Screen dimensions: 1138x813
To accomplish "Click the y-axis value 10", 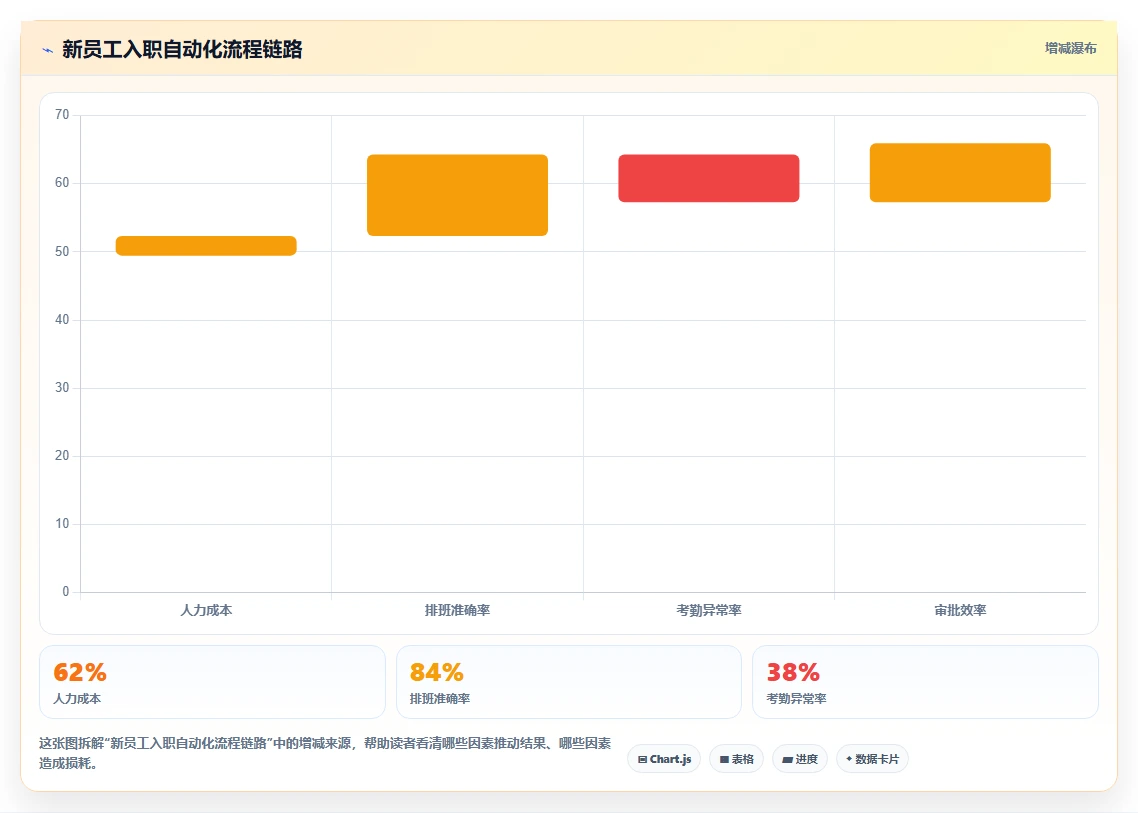I will (x=62, y=523).
